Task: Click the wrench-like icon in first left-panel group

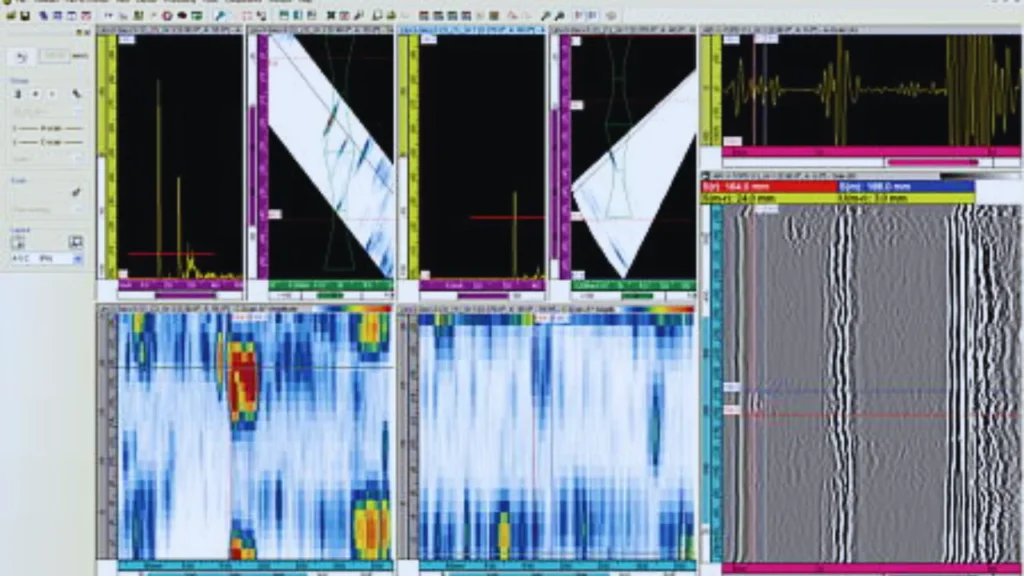Action: [76, 94]
